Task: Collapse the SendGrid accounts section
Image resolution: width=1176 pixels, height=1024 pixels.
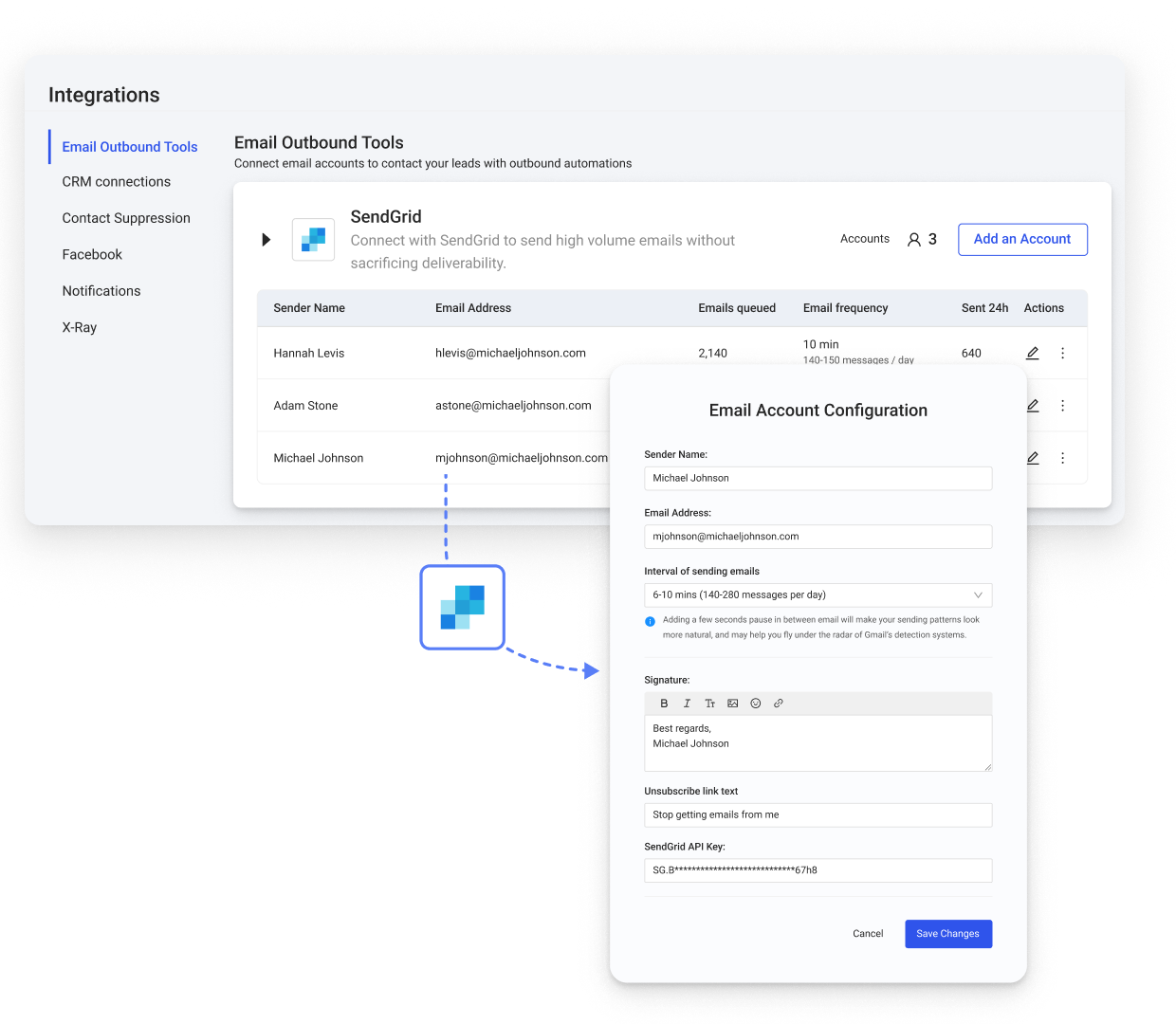Action: click(266, 240)
